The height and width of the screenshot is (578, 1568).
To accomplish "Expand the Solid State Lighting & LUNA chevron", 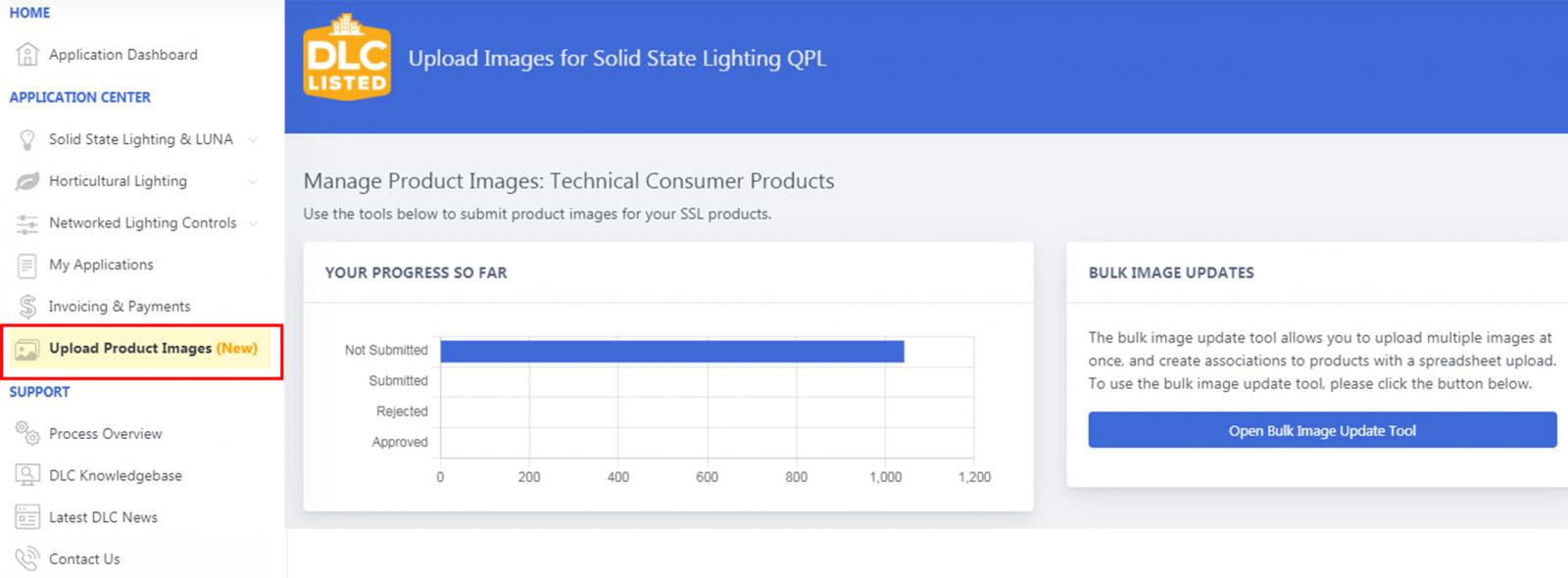I will pyautogui.click(x=254, y=140).
